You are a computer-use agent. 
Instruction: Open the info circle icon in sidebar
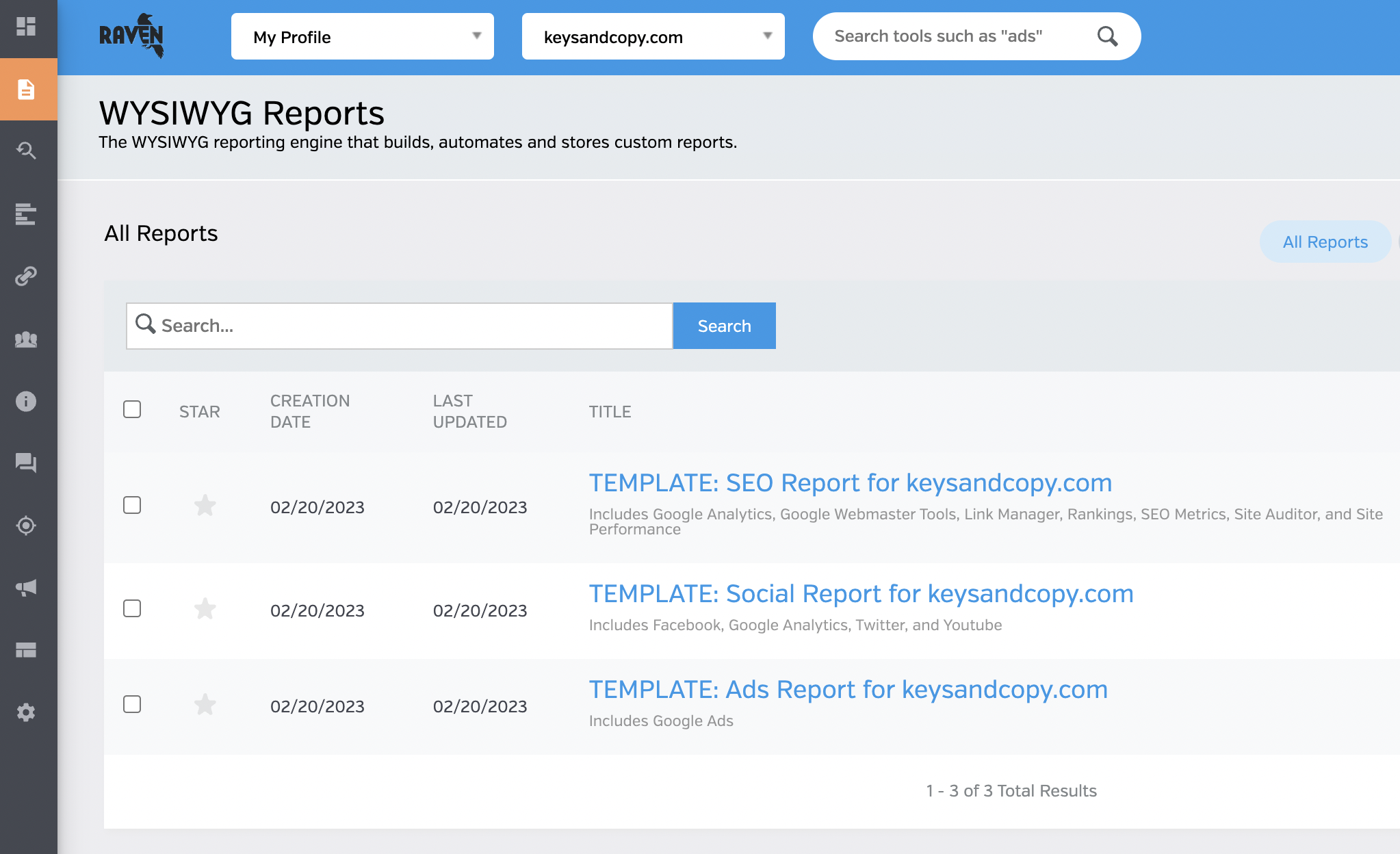pos(26,401)
